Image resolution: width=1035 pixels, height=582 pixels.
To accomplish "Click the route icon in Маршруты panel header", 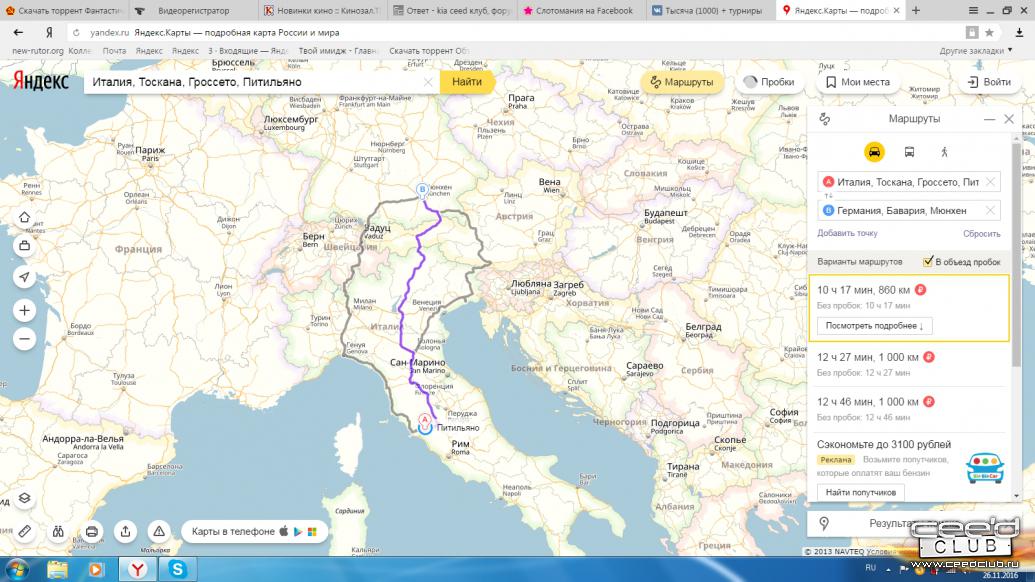I will pyautogui.click(x=824, y=119).
